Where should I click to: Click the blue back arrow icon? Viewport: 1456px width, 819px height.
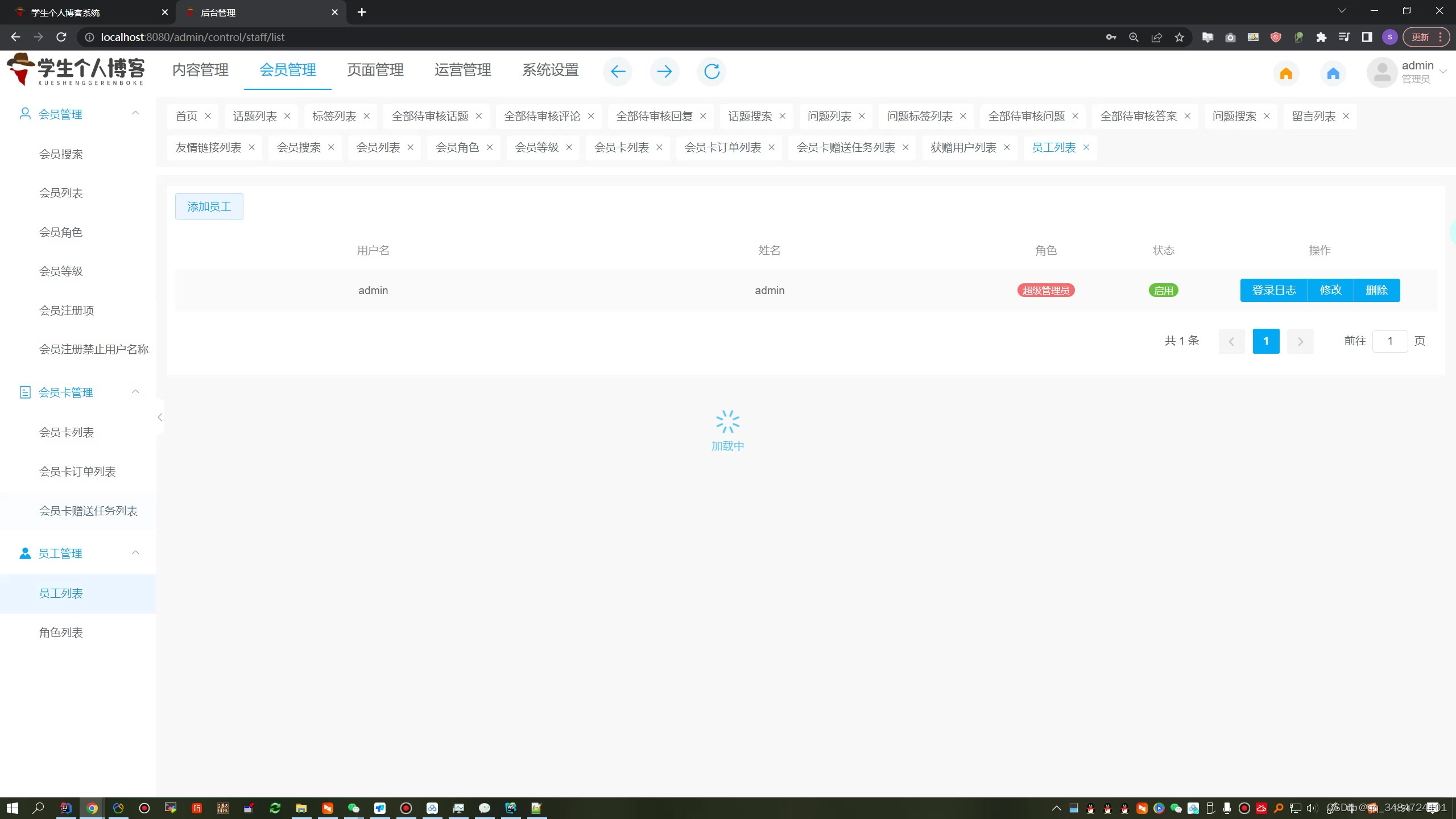click(618, 71)
